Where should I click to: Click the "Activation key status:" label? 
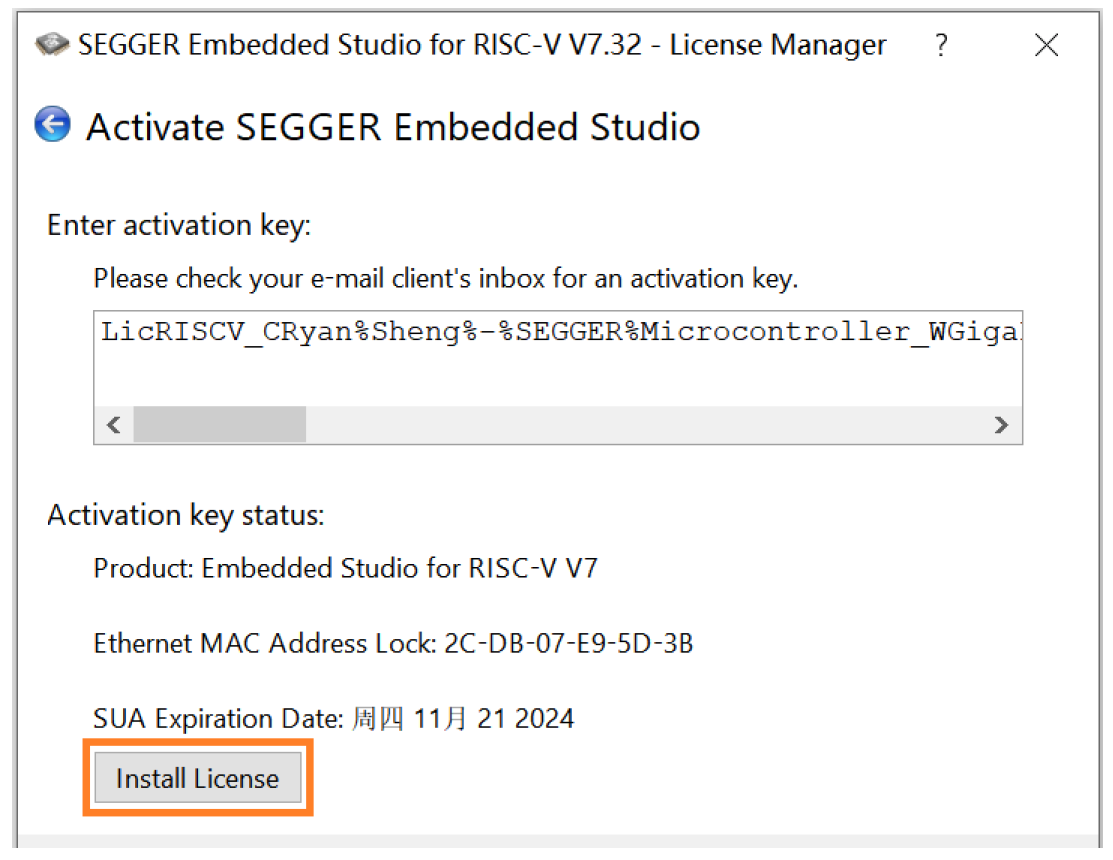coord(186,515)
